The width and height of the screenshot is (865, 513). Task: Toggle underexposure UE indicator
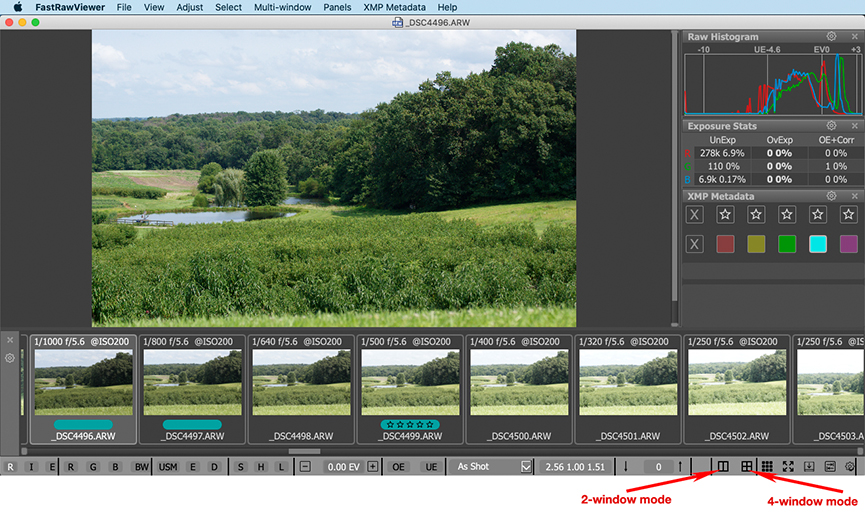click(430, 467)
